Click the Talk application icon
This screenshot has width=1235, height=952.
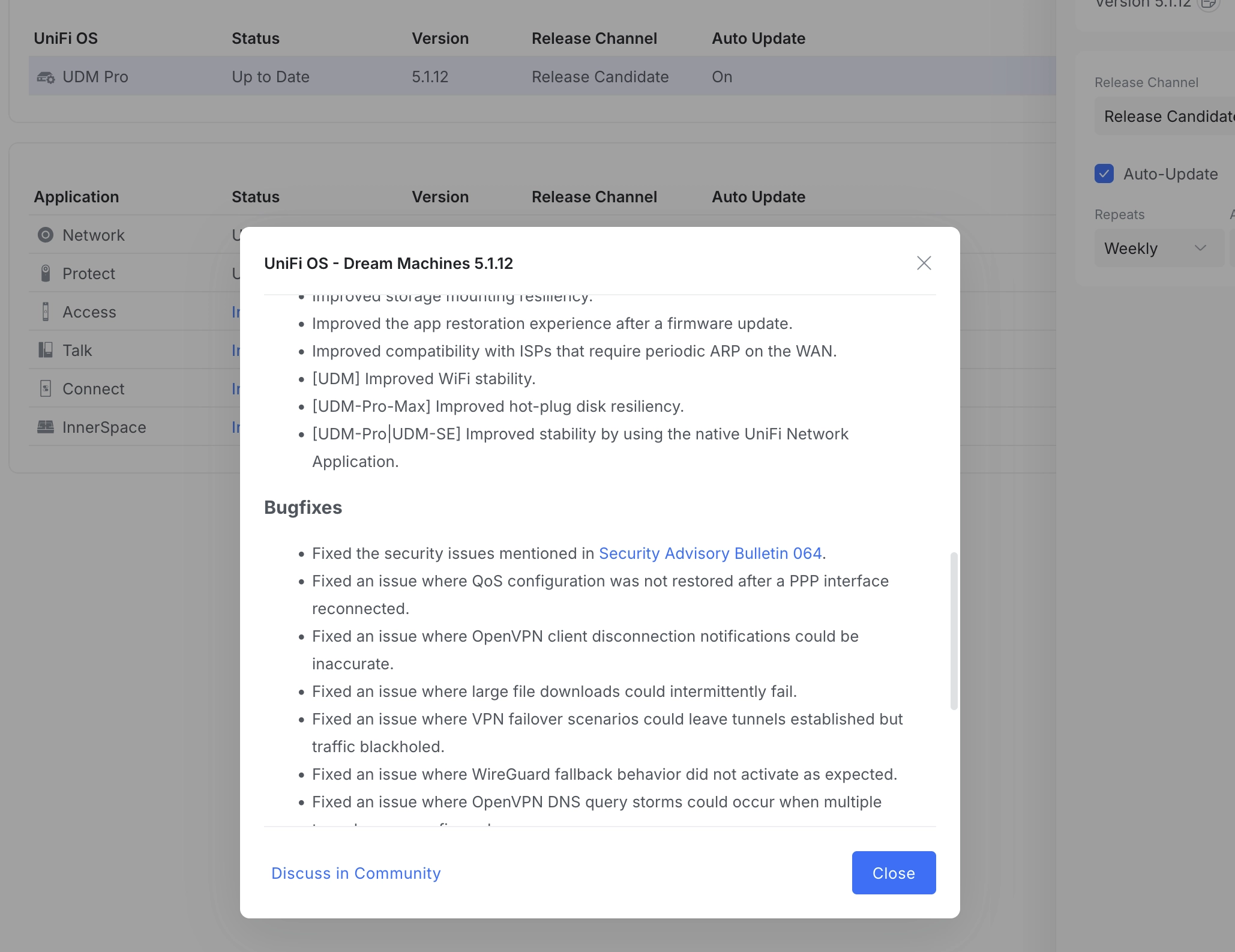[46, 350]
